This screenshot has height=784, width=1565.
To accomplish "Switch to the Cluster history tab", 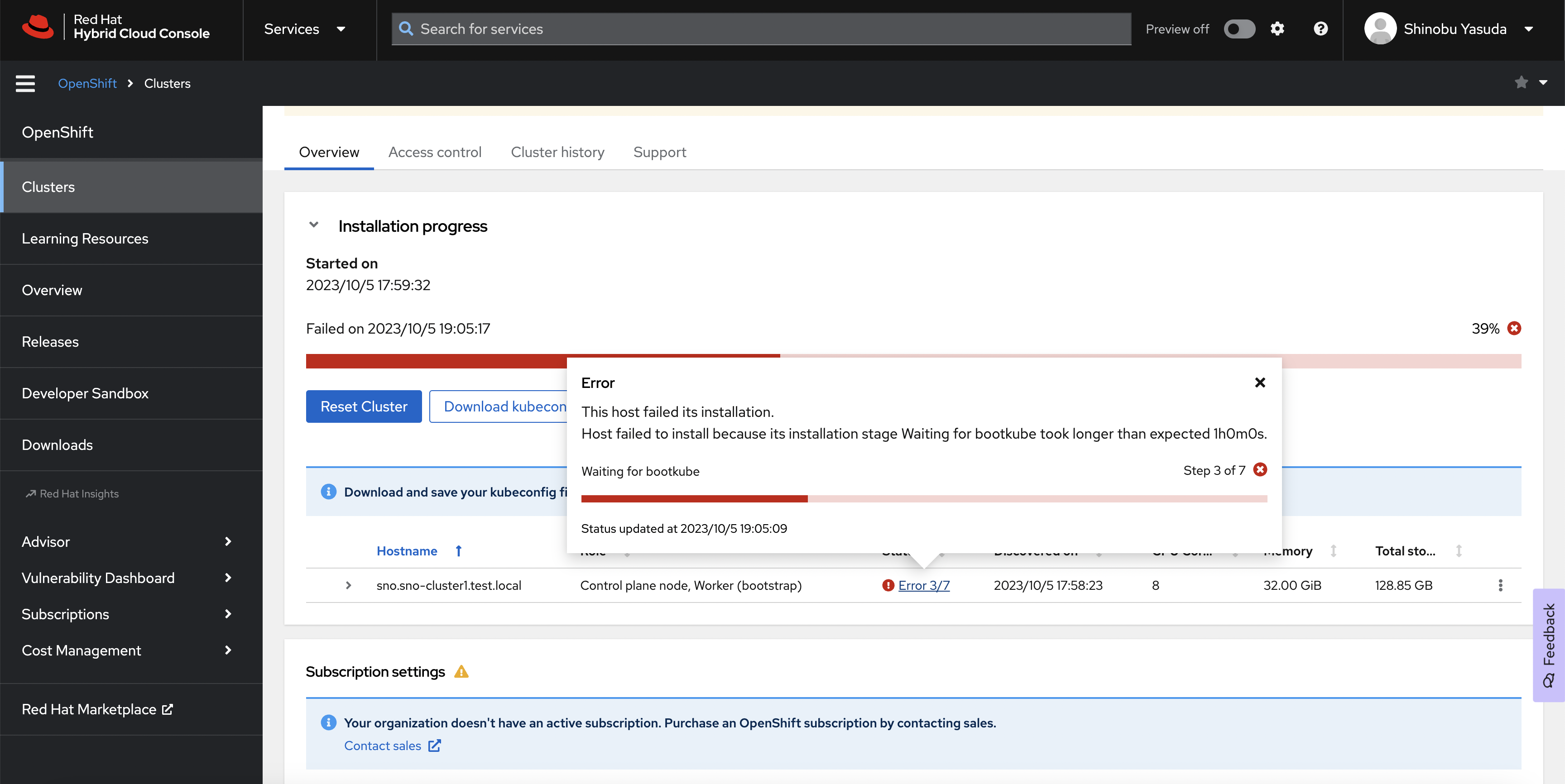I will (557, 152).
